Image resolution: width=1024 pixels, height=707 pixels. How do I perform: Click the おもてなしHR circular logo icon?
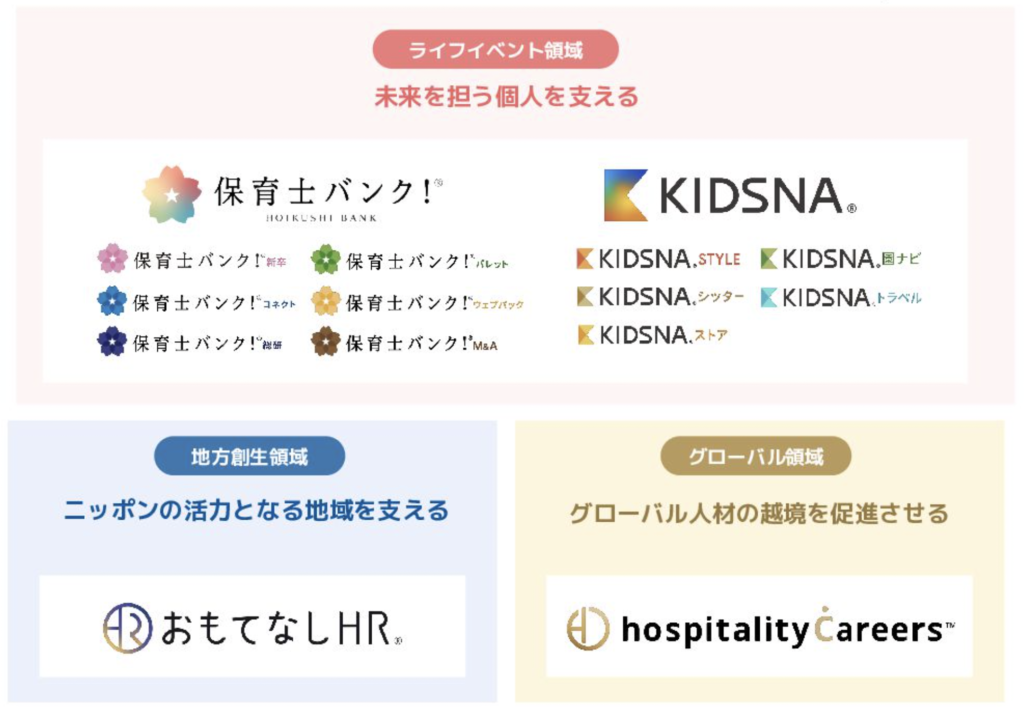point(128,628)
